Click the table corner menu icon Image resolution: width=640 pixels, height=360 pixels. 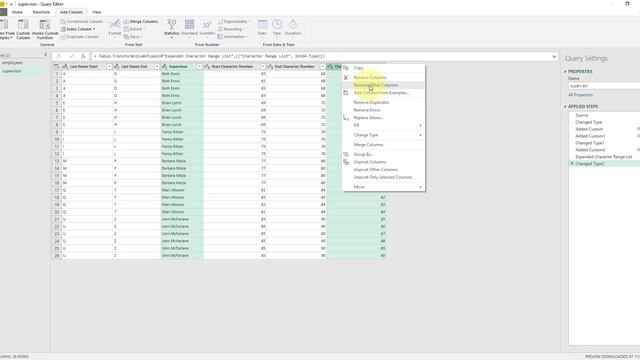pos(56,67)
